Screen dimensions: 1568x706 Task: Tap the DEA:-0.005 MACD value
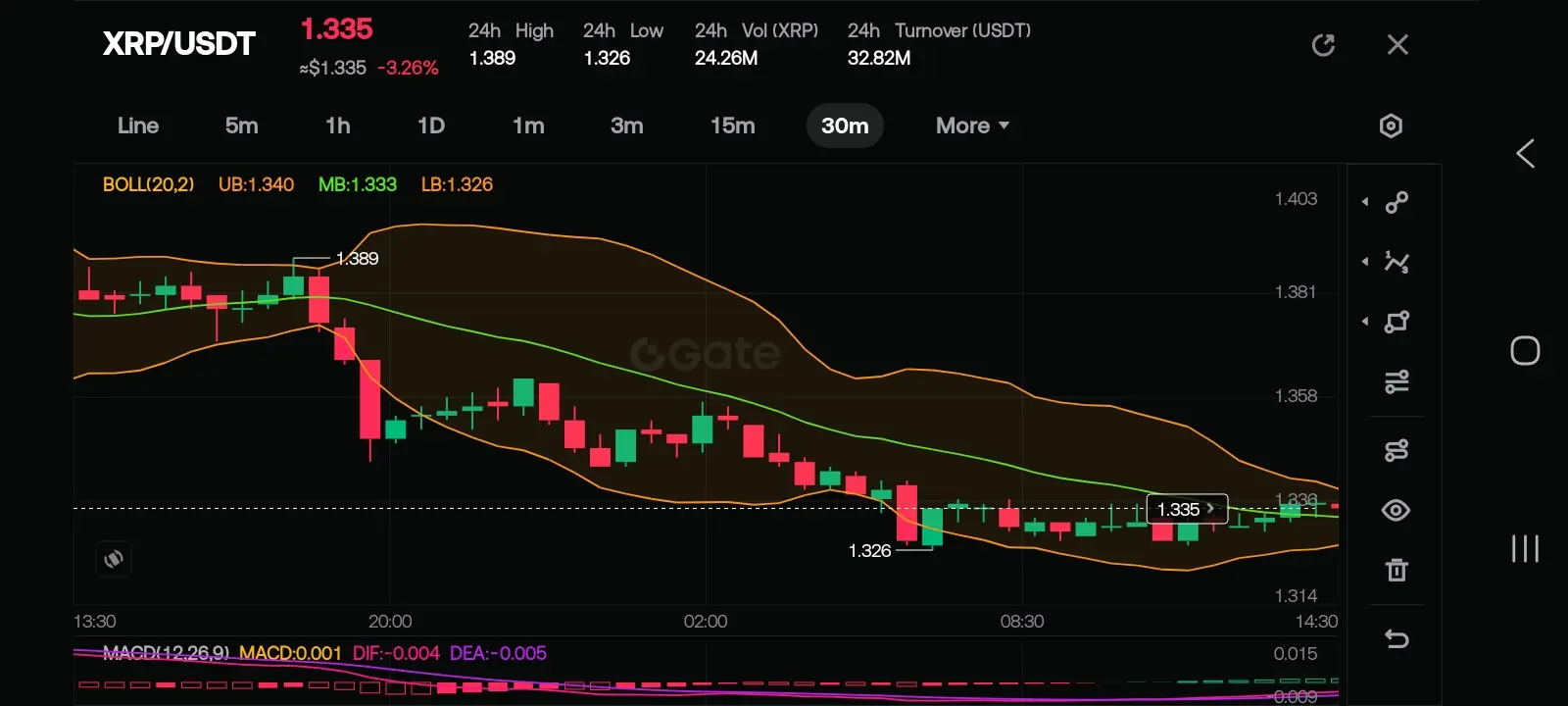(x=498, y=653)
